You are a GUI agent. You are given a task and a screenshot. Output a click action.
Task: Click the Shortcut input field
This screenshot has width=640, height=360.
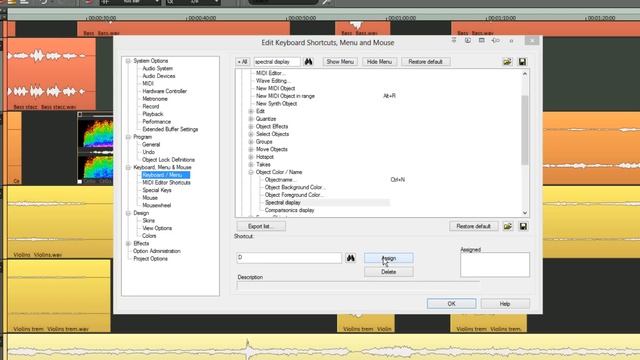289,258
